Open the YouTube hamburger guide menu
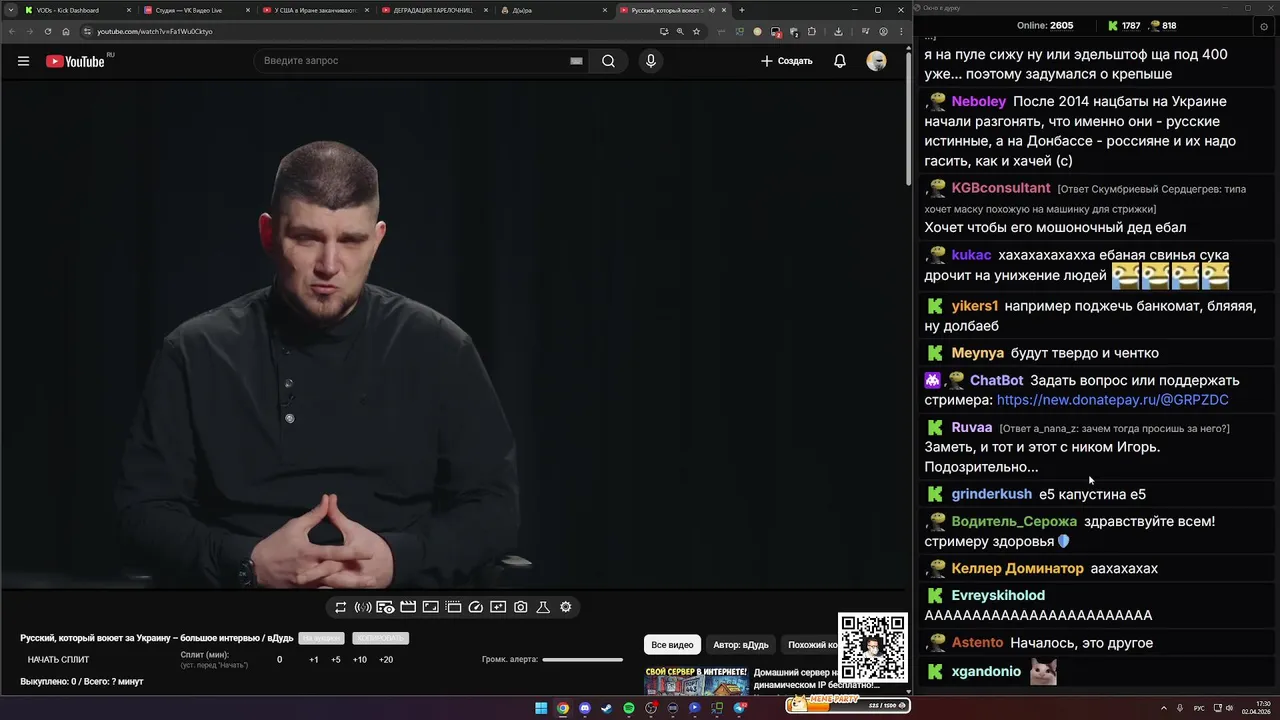The width and height of the screenshot is (1280, 720). [23, 61]
